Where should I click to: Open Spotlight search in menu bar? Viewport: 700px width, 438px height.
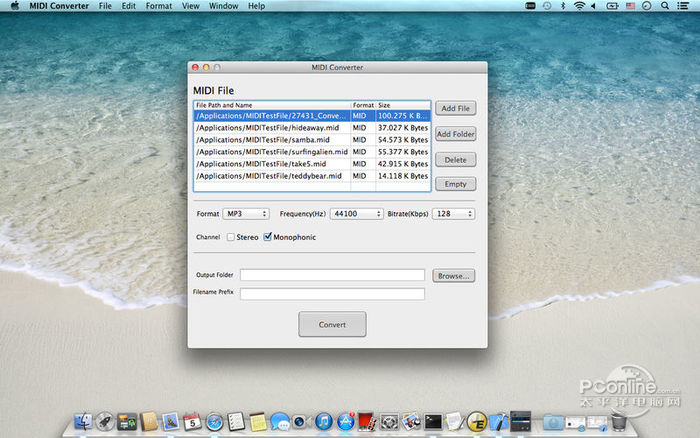click(666, 6)
